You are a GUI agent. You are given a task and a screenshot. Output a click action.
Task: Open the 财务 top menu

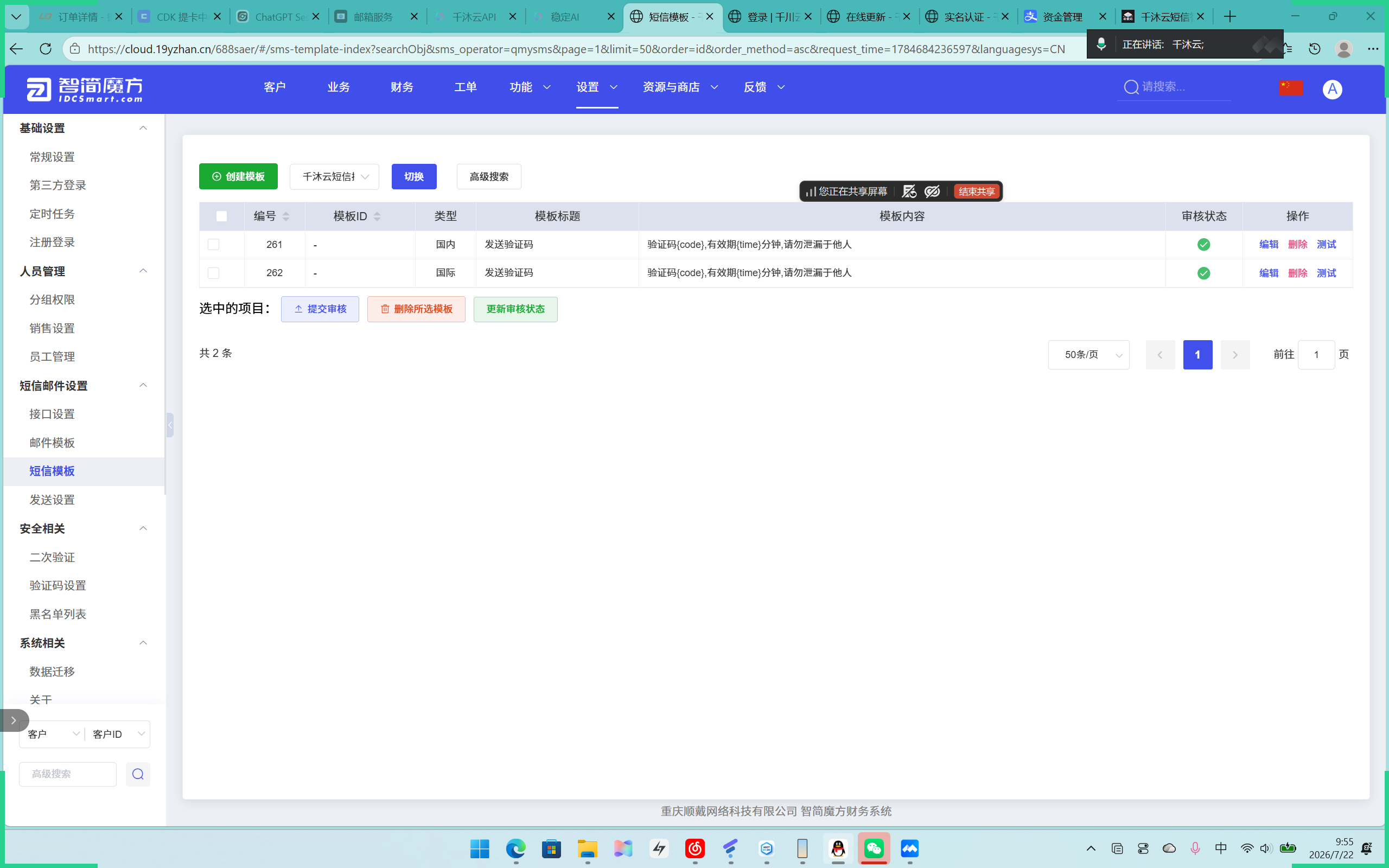[402, 87]
